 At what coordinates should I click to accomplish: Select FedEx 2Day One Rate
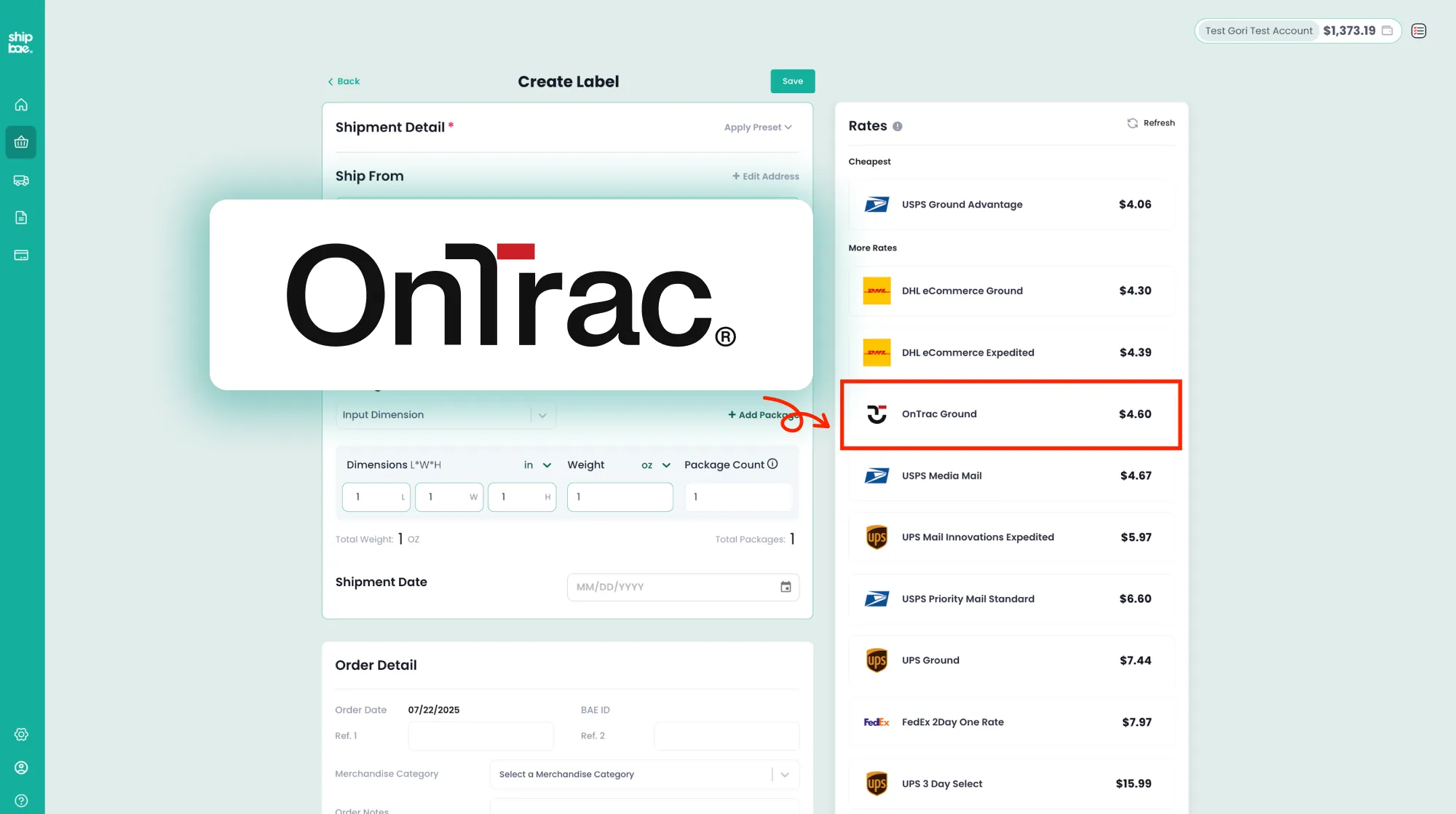pyautogui.click(x=1011, y=722)
